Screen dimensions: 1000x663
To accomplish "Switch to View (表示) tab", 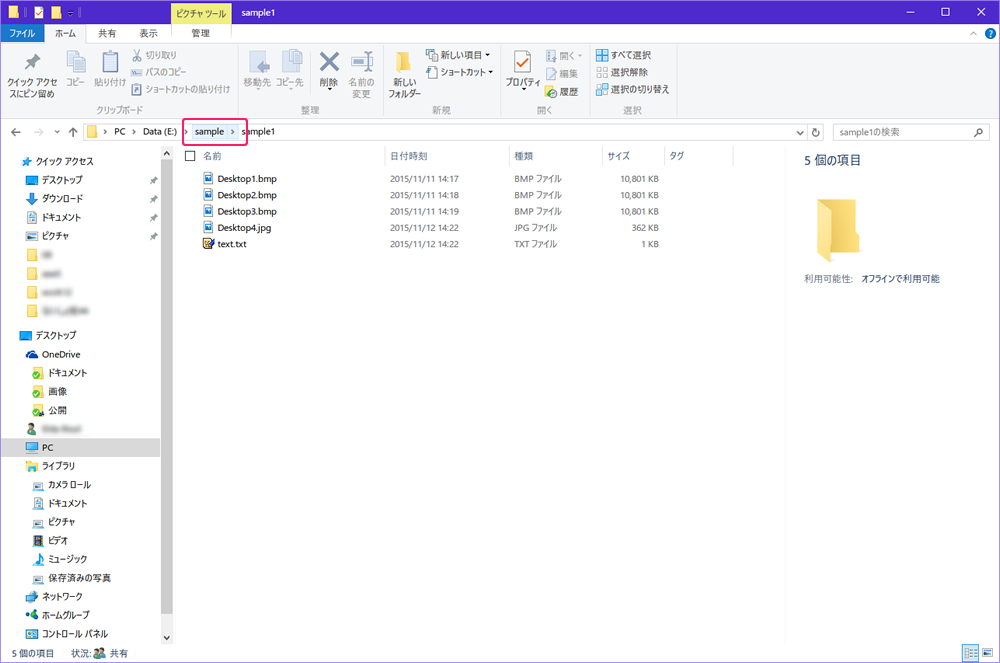I will pos(149,33).
